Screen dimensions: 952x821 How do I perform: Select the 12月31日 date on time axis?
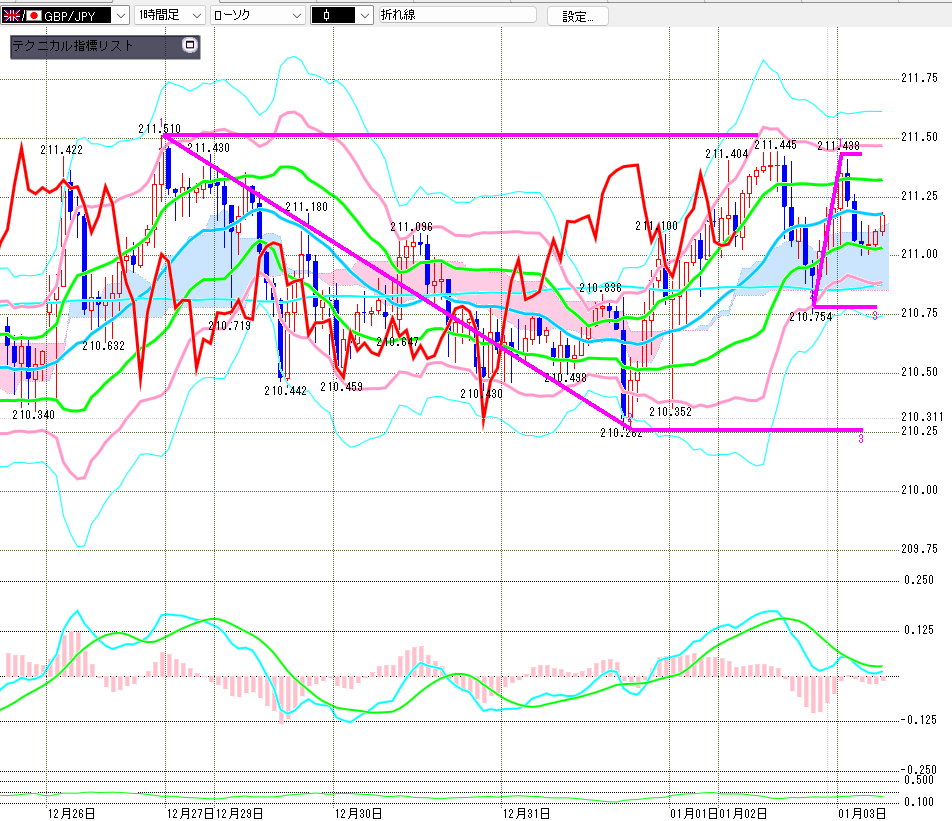tap(526, 813)
